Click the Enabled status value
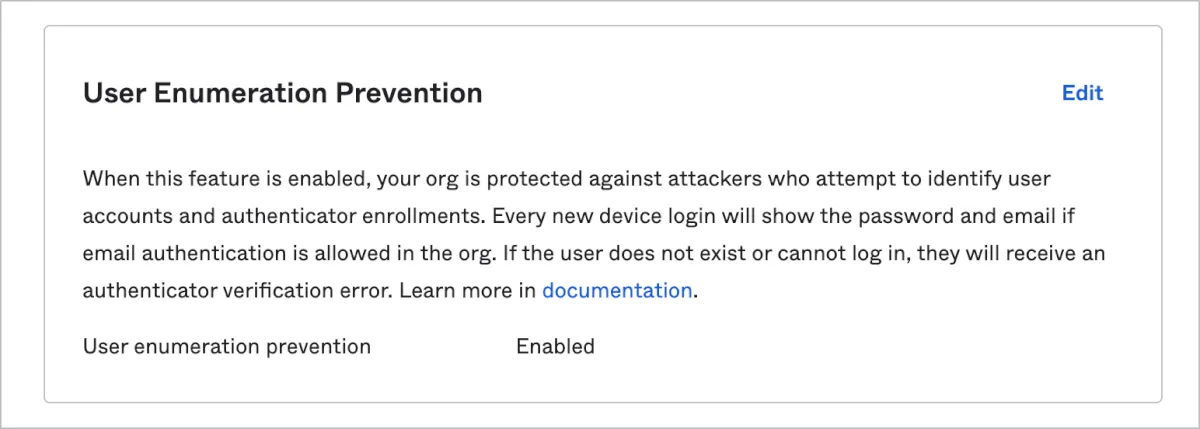The height and width of the screenshot is (429, 1200). (x=555, y=347)
